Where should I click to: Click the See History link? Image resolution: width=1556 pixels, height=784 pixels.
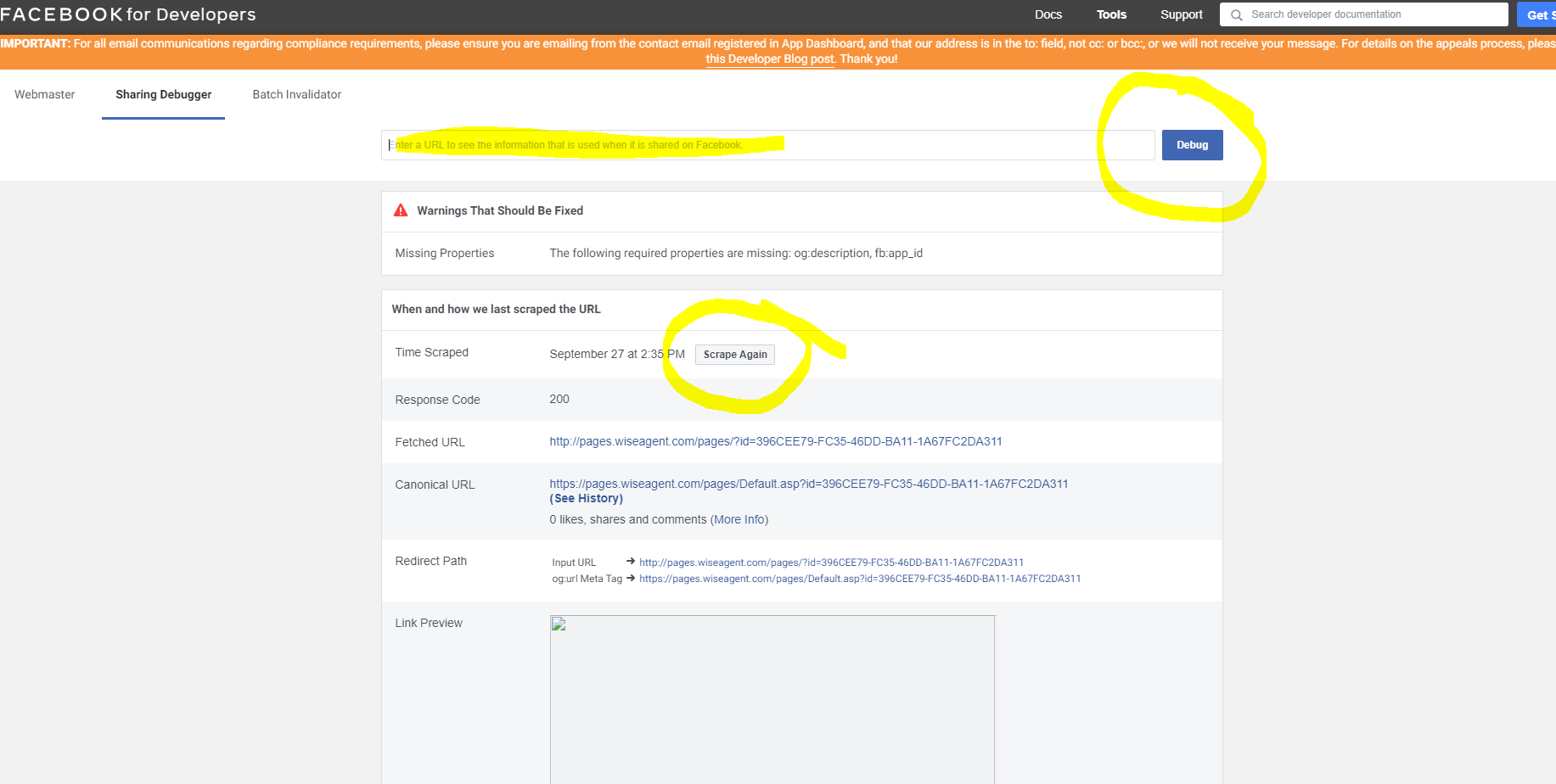click(x=587, y=499)
